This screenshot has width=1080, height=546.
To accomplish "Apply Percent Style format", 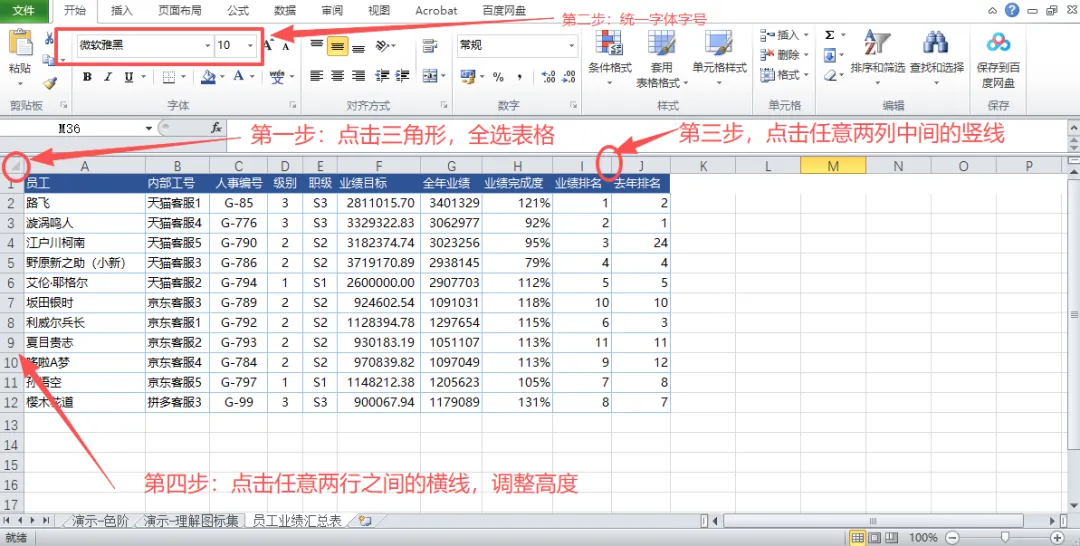I will [x=497, y=77].
